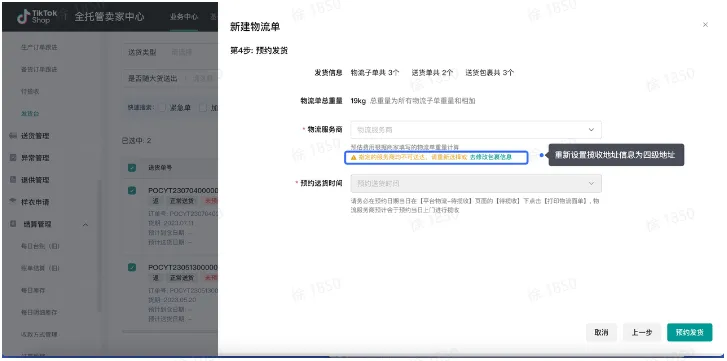Click the 新建物流单 dialog title
This screenshot has width=727, height=361.
pos(255,27)
